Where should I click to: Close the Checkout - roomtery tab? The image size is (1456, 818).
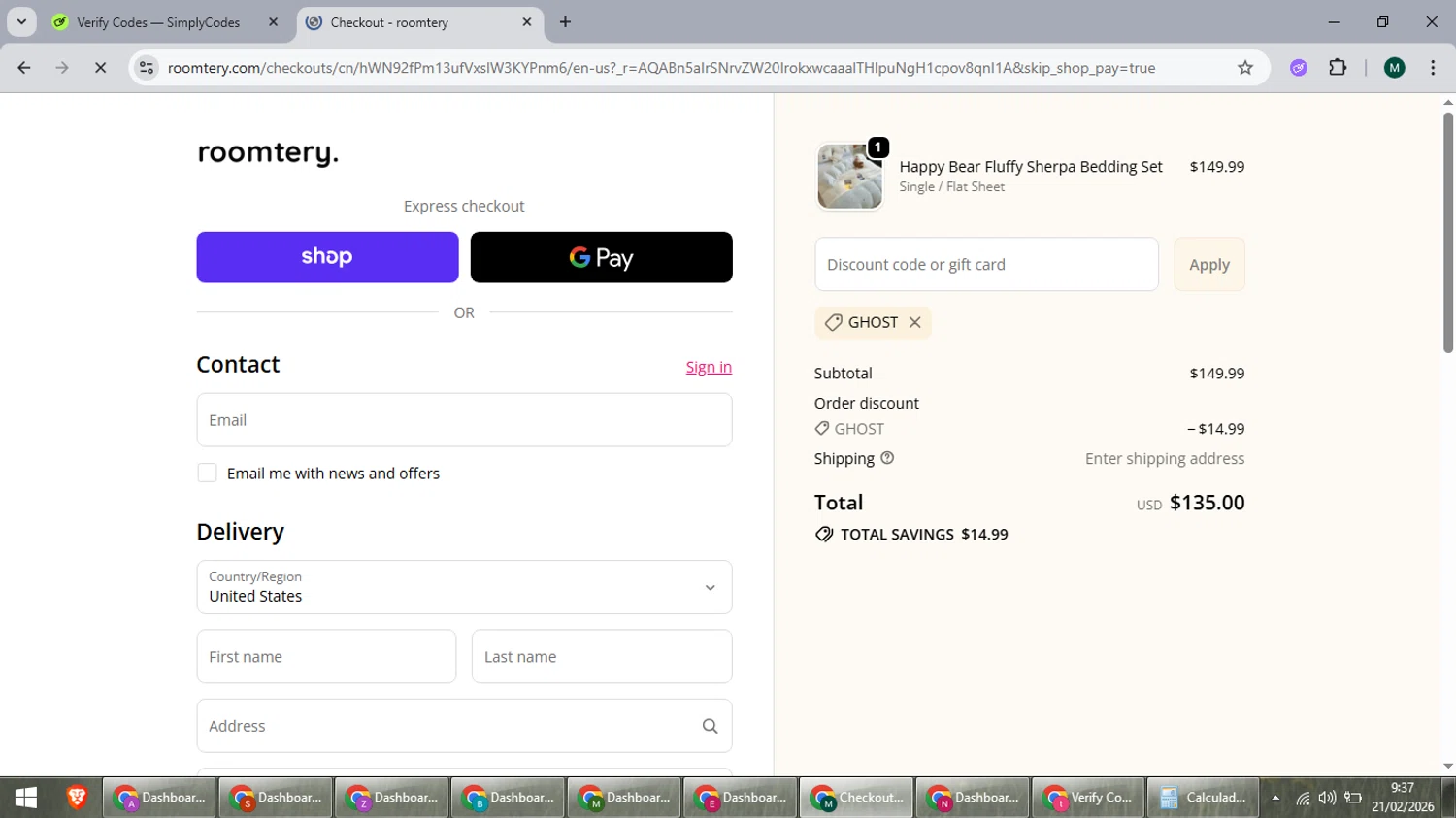527,22
